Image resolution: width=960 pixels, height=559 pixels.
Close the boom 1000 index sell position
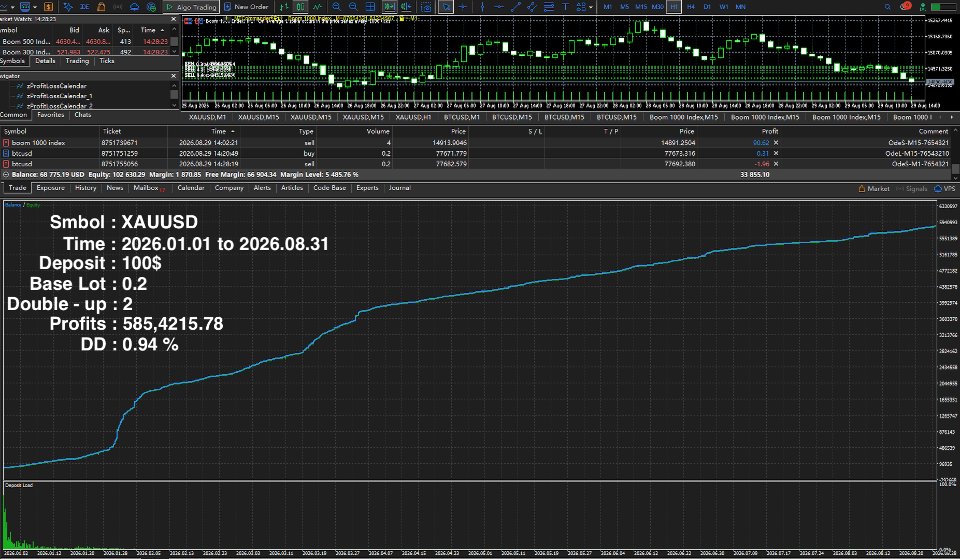(x=776, y=143)
